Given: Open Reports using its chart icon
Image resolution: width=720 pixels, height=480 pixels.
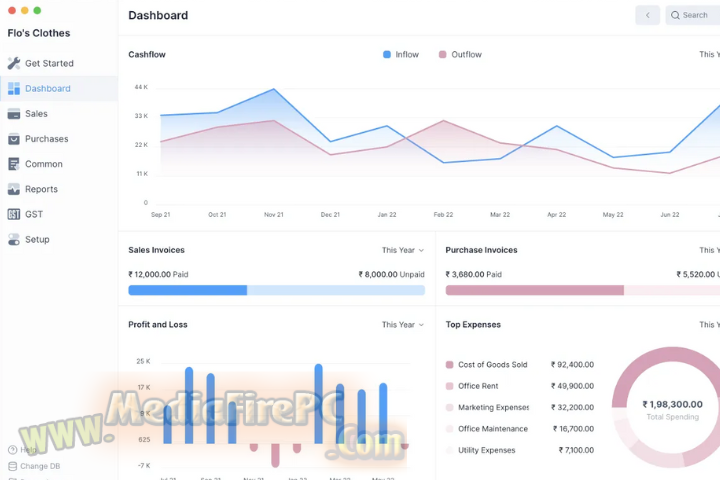Looking at the screenshot, I should pos(14,189).
